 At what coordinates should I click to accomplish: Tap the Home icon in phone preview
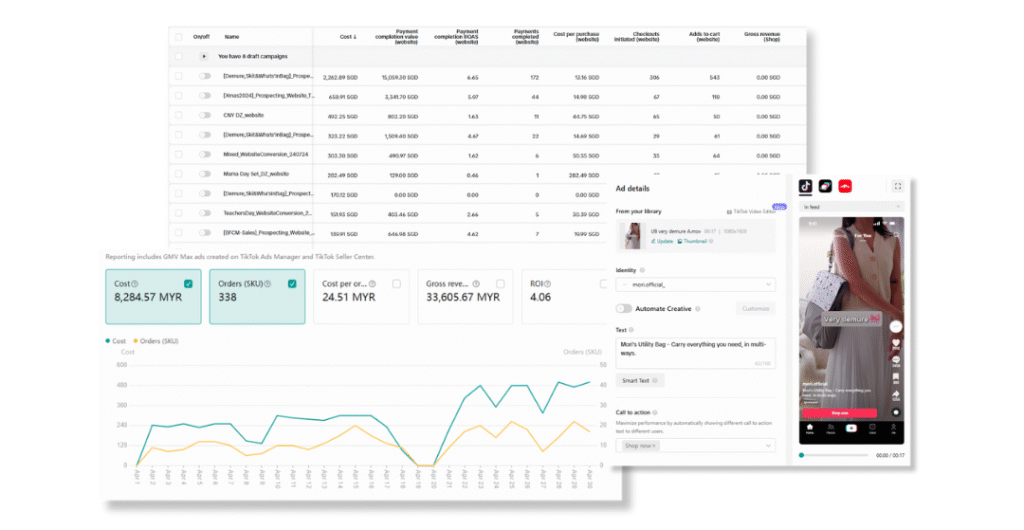(x=810, y=428)
